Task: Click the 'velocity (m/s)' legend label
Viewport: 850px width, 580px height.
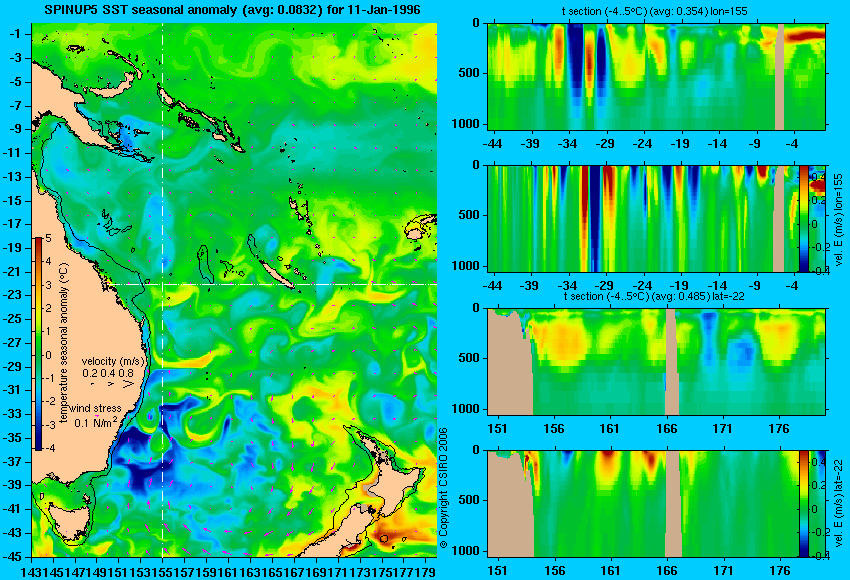Action: coord(114,361)
